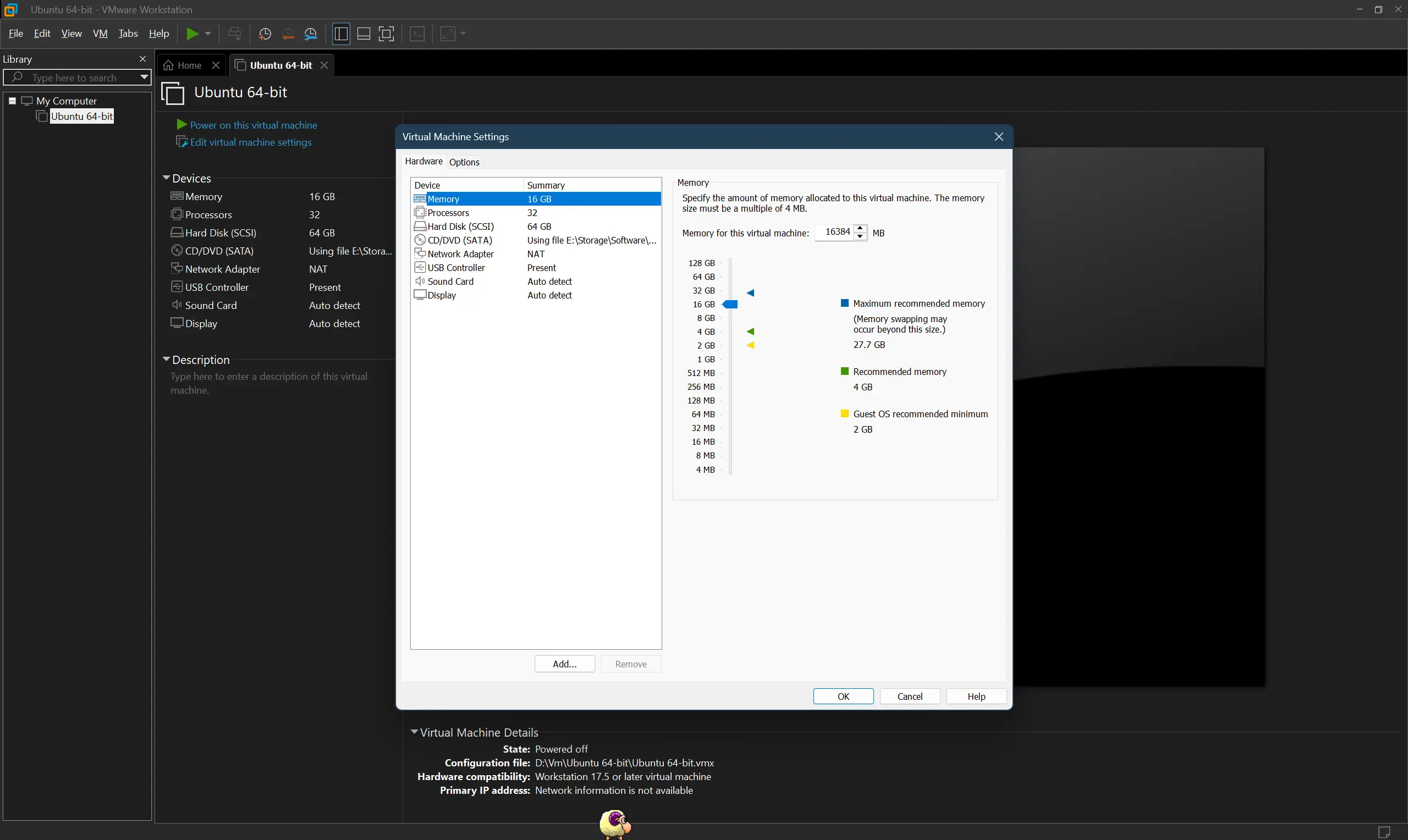The height and width of the screenshot is (840, 1408).
Task: Select Processors in the device list
Action: pos(448,213)
